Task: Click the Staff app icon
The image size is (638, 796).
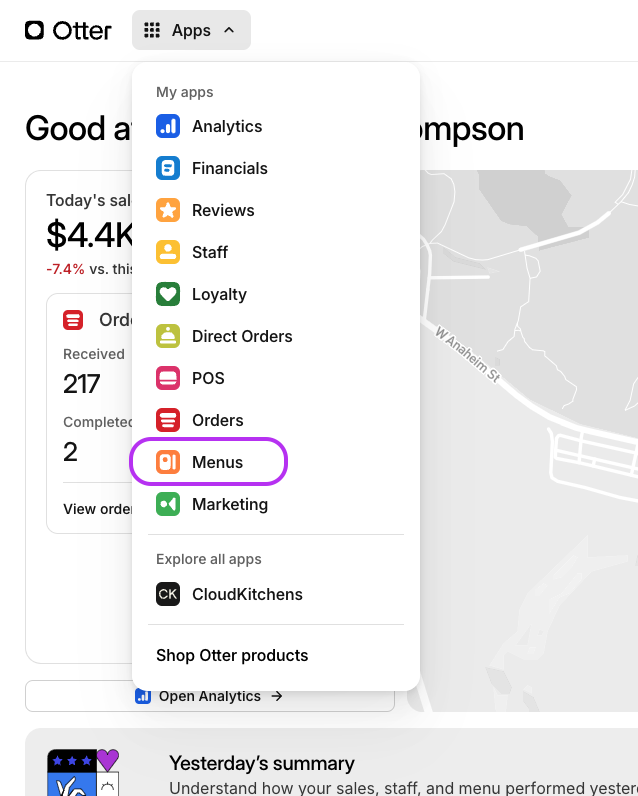Action: (x=167, y=252)
